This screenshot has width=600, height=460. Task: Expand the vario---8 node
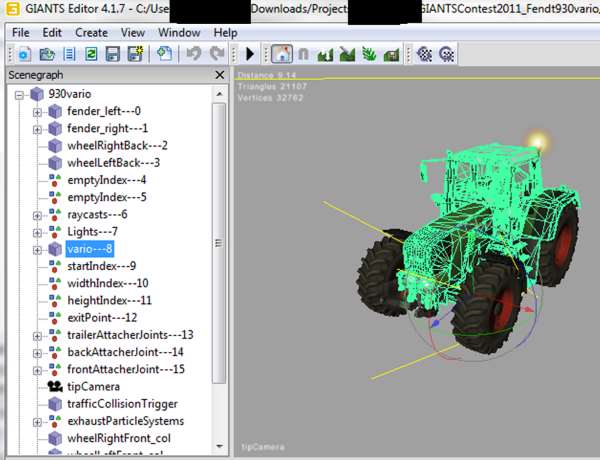pos(37,250)
